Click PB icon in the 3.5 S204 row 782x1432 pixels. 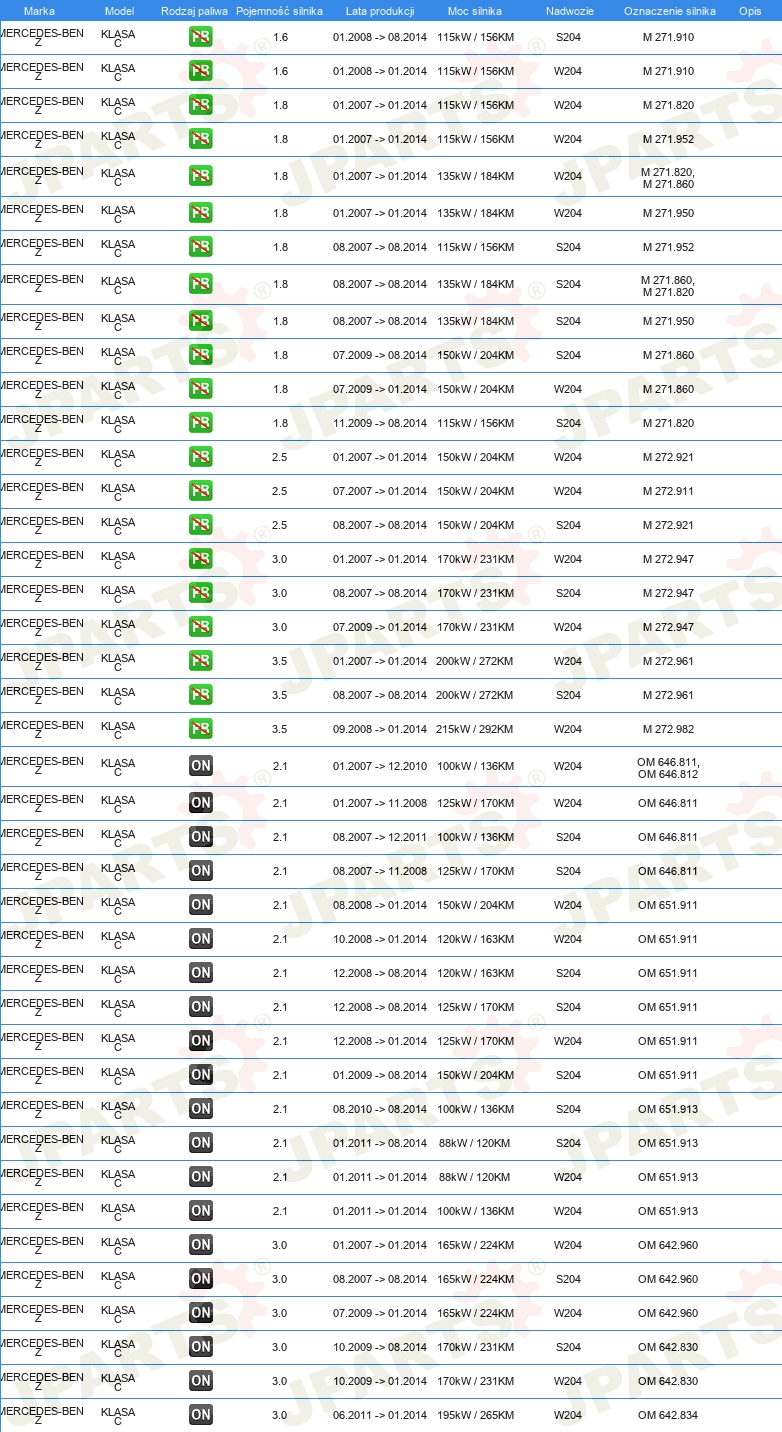tap(201, 695)
